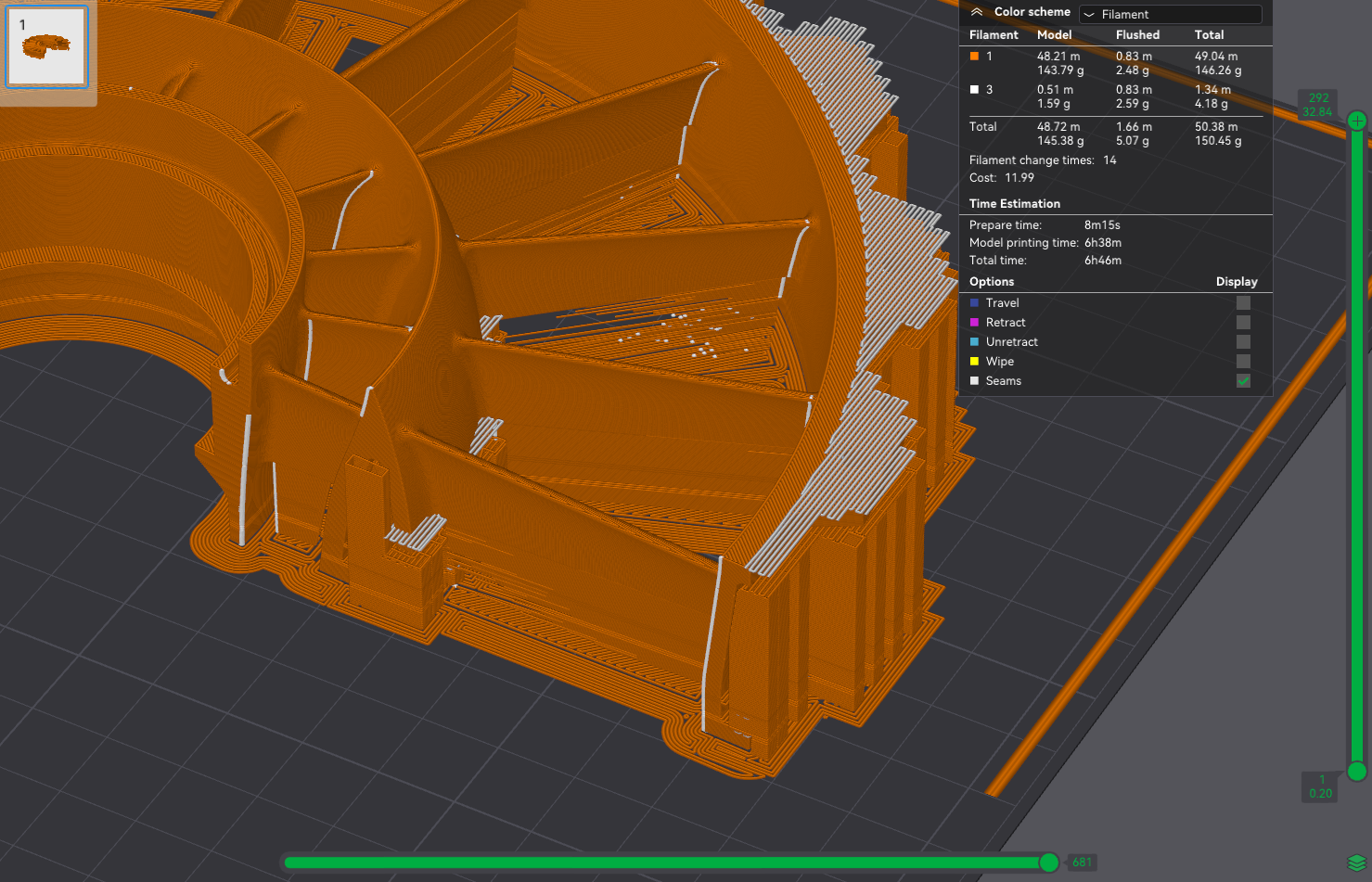Screen dimensions: 1372x882
Task: Click filament 3 total 1.34 m
Action: coord(1212,90)
